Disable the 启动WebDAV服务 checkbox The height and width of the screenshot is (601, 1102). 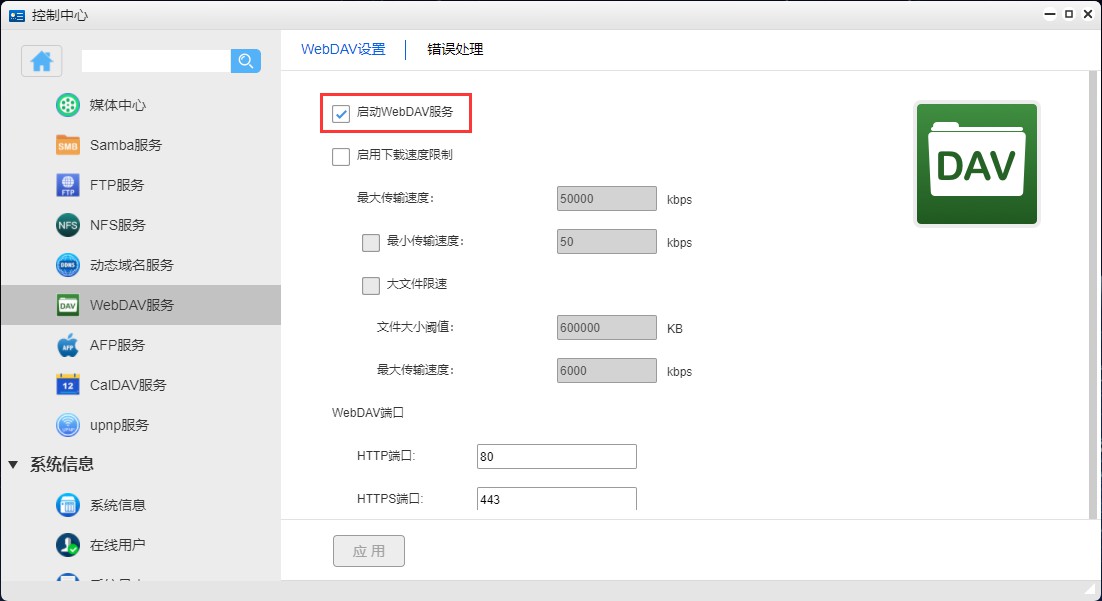click(x=341, y=113)
